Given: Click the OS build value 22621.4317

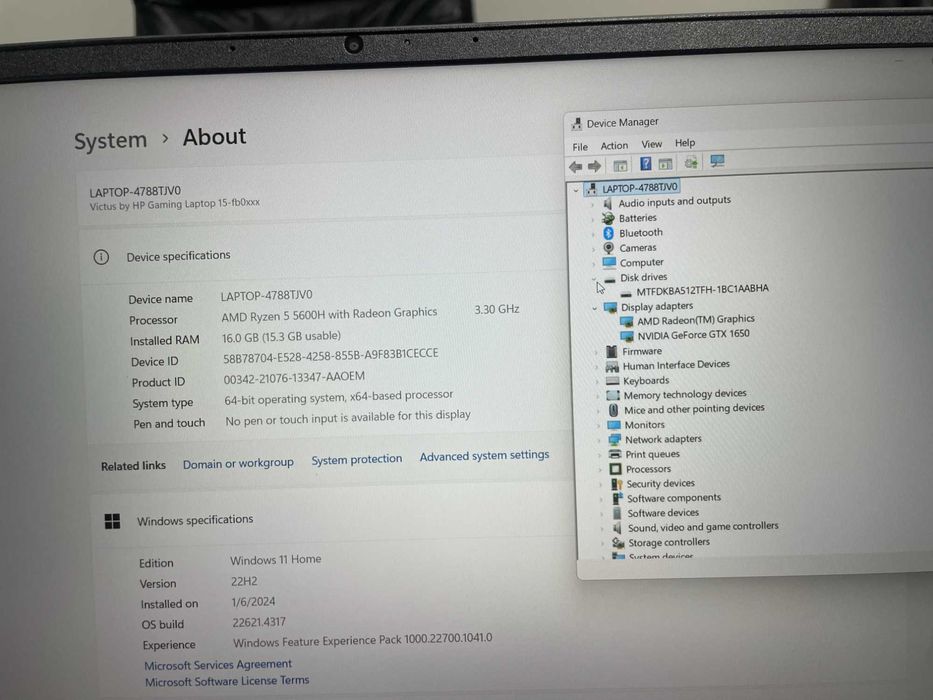Looking at the screenshot, I should point(259,622).
